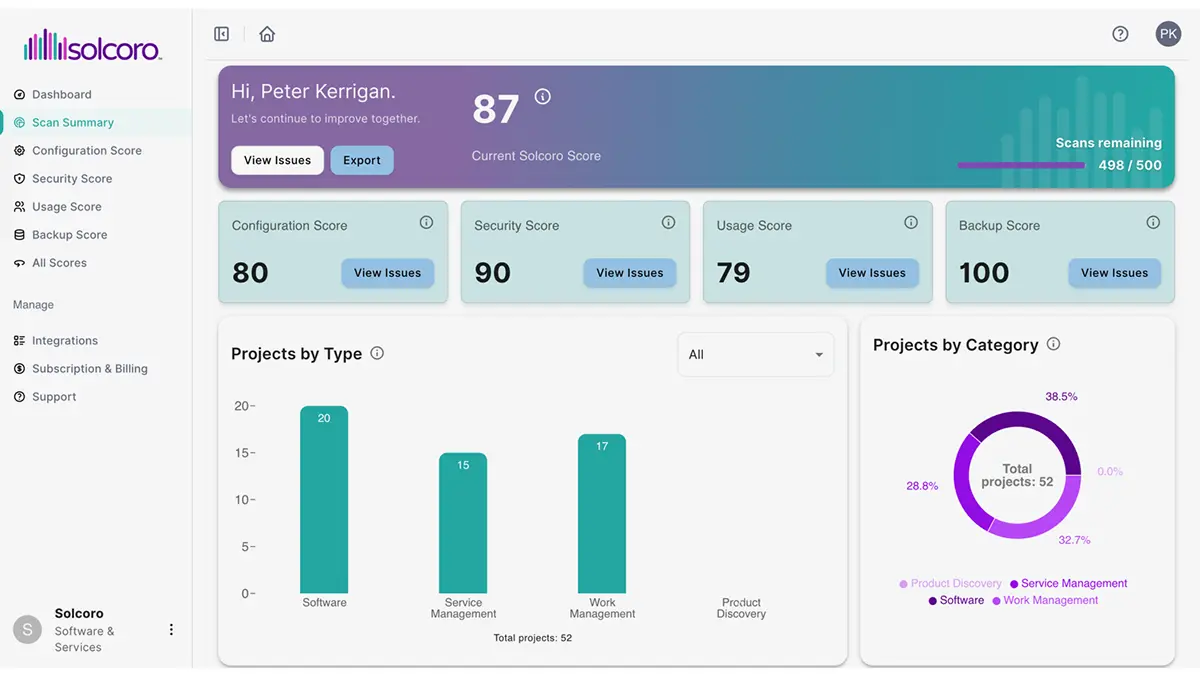Open Solcoro organization three-dot menu
Viewport: 1200px width, 677px height.
pyautogui.click(x=171, y=630)
